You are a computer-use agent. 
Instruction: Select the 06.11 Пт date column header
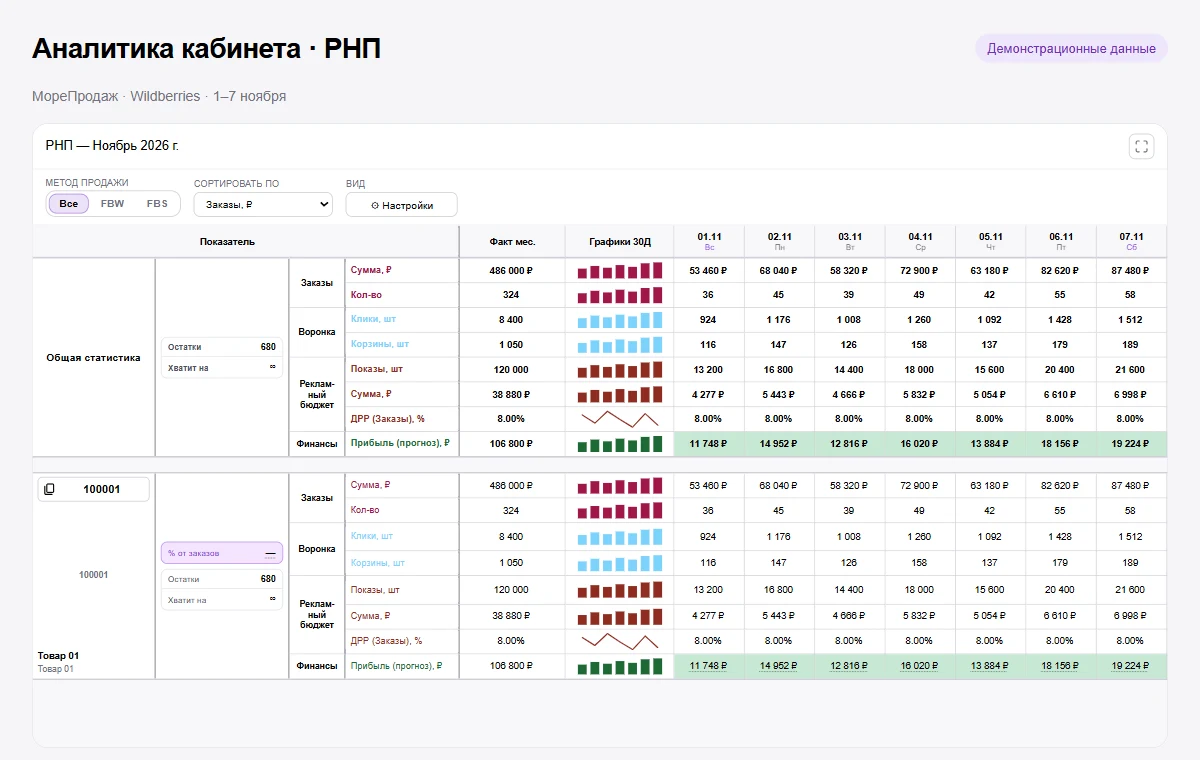coord(1061,241)
